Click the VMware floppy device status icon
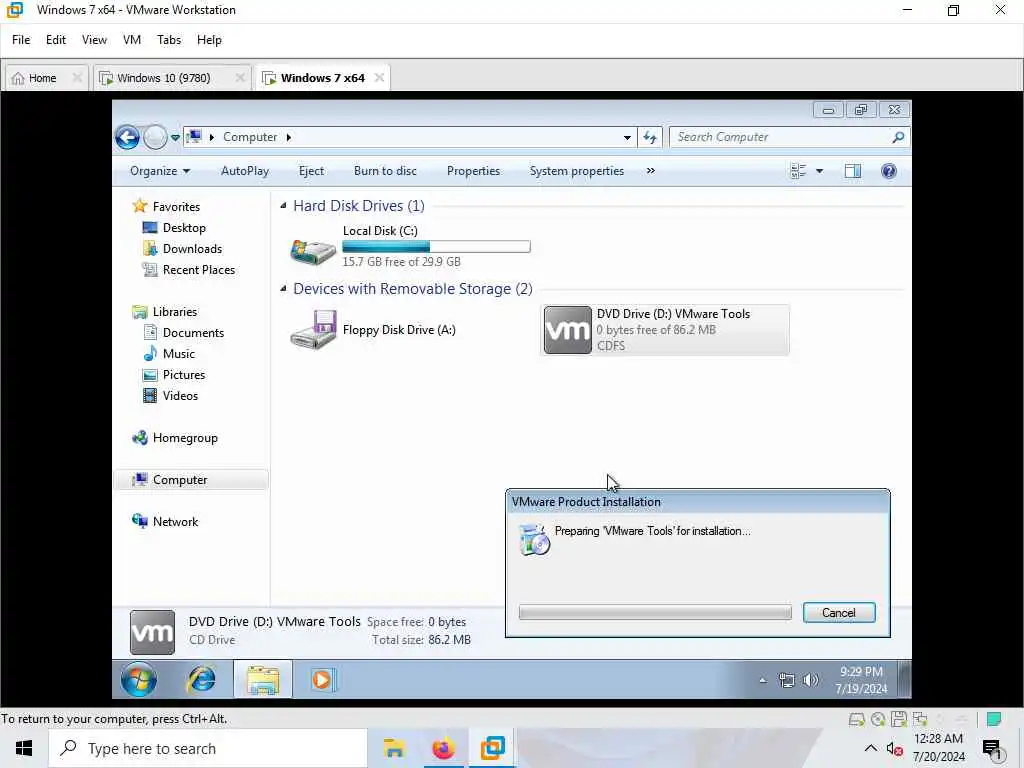Viewport: 1024px width, 768px height. [899, 720]
